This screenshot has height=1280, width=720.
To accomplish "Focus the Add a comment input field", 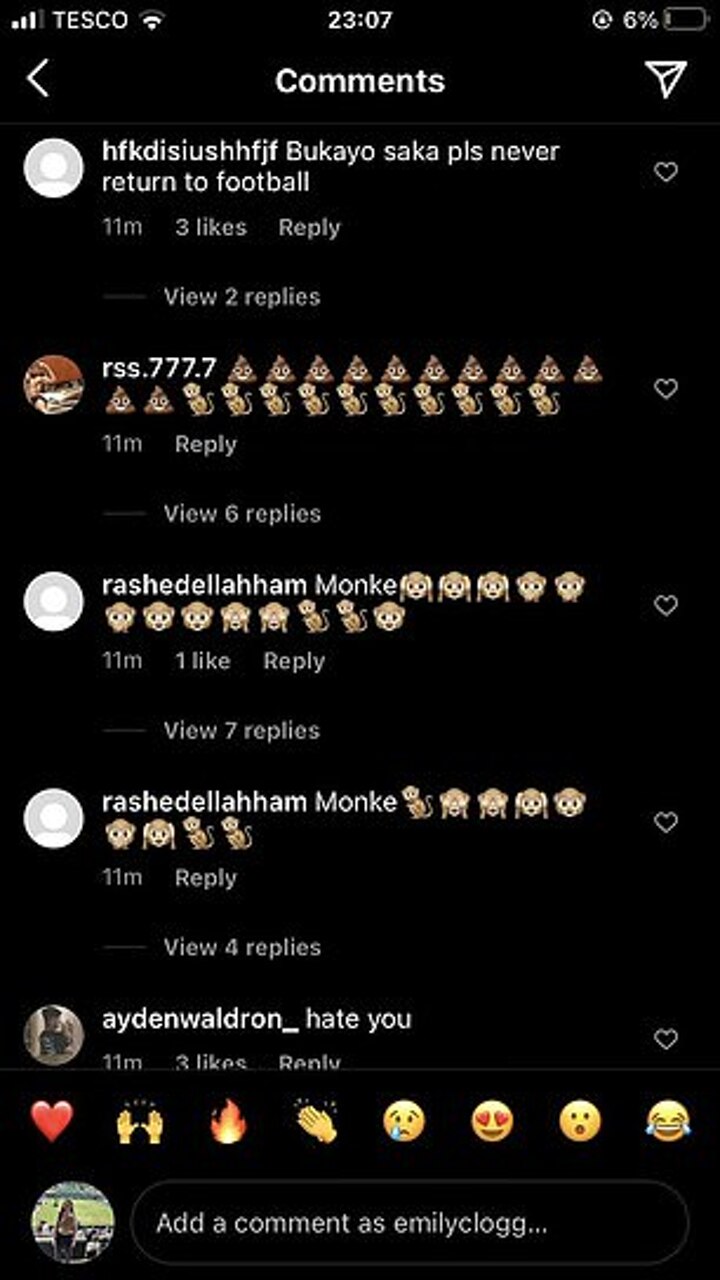I will coord(409,1223).
